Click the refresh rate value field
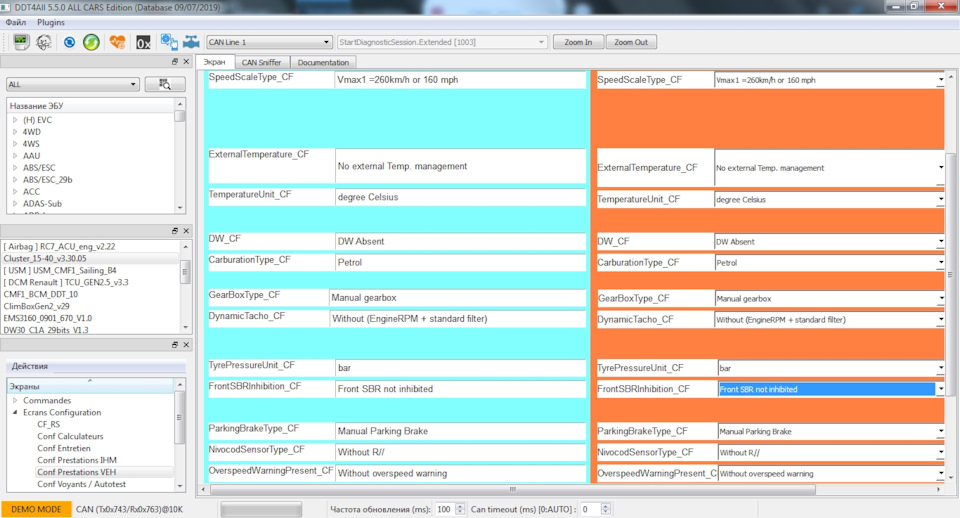The width and height of the screenshot is (960, 518). [x=444, y=509]
